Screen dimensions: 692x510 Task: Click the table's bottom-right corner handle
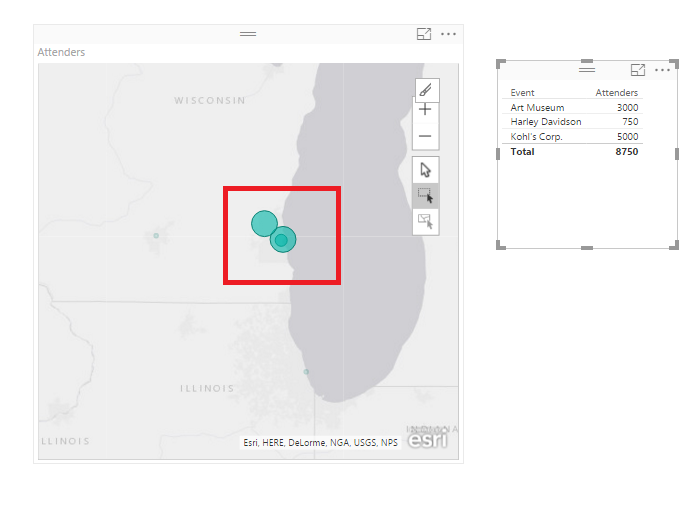point(674,245)
